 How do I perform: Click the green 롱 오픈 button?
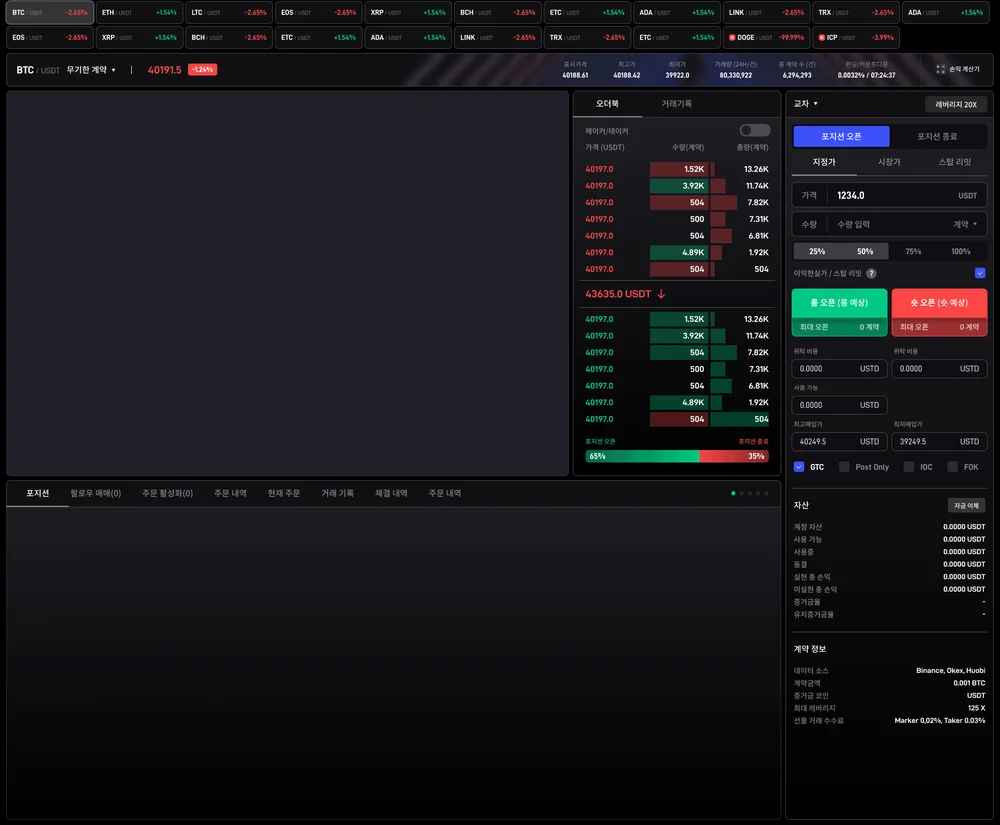(839, 302)
